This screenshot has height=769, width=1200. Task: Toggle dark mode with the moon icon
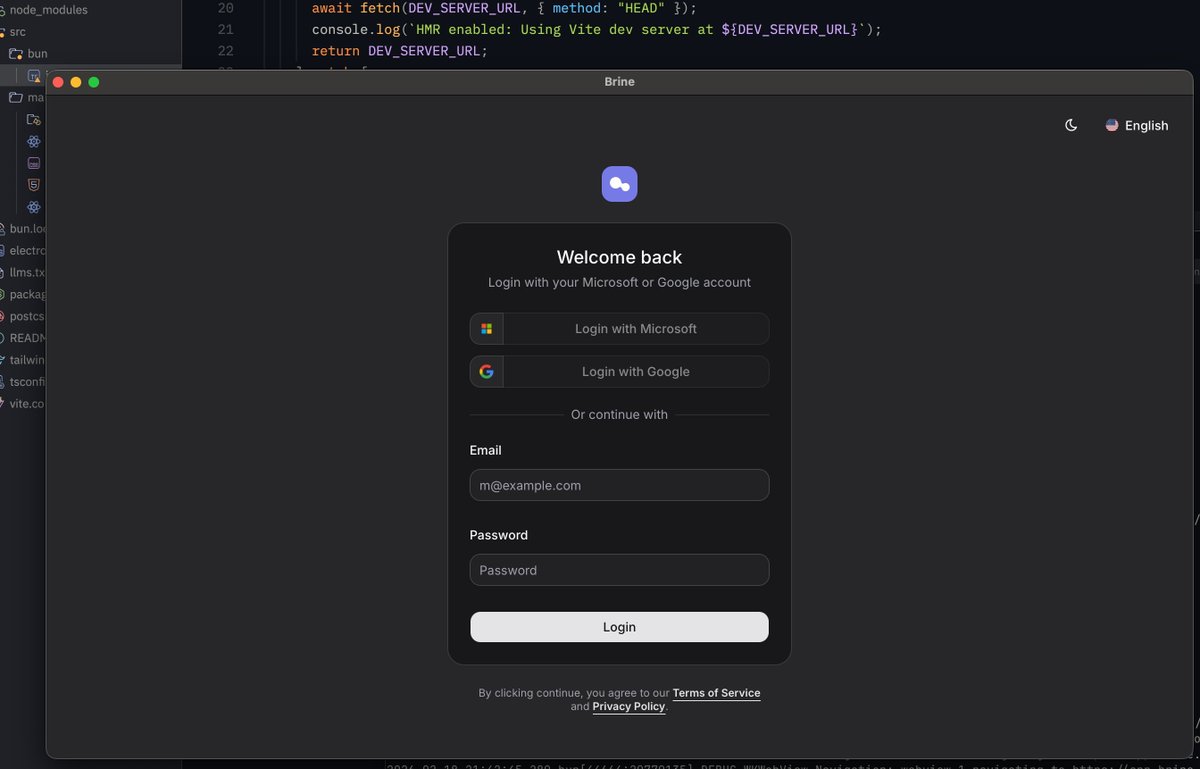[1071, 125]
